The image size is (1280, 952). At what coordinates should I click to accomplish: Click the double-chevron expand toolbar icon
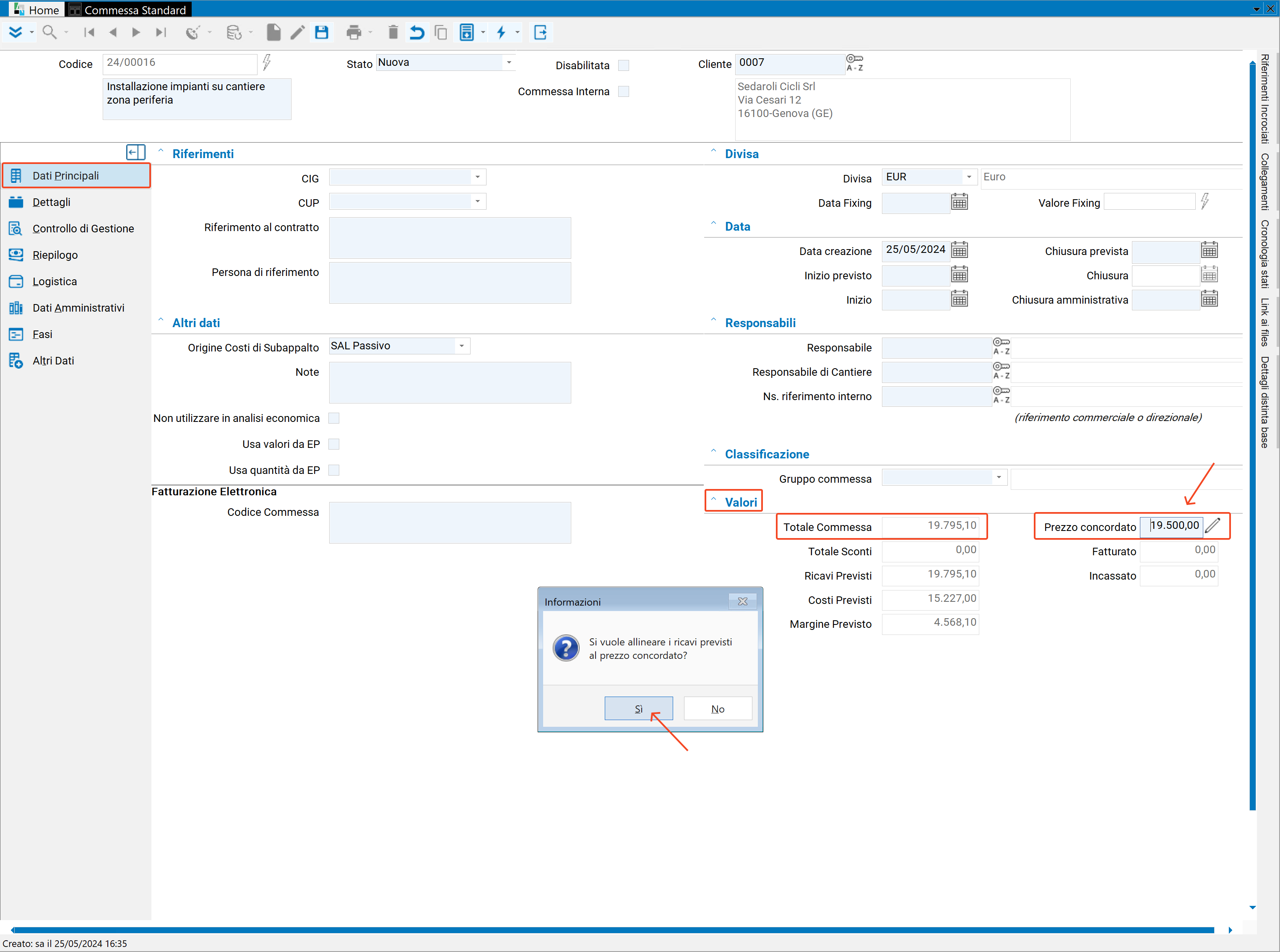[x=16, y=32]
